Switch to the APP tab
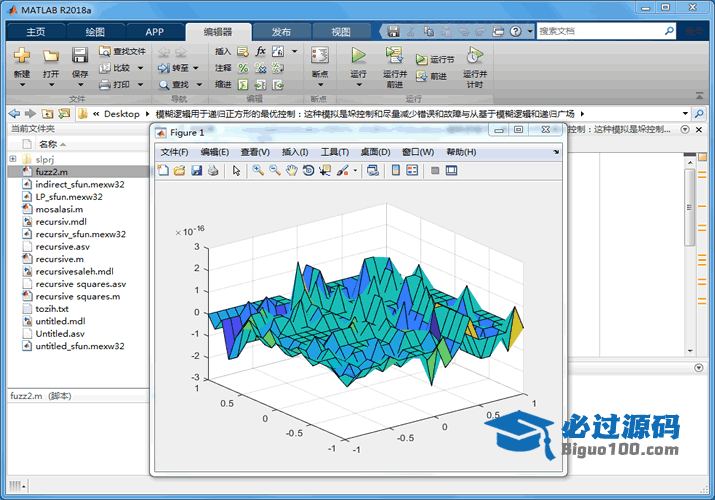Screen dimensions: 715x500 155,32
